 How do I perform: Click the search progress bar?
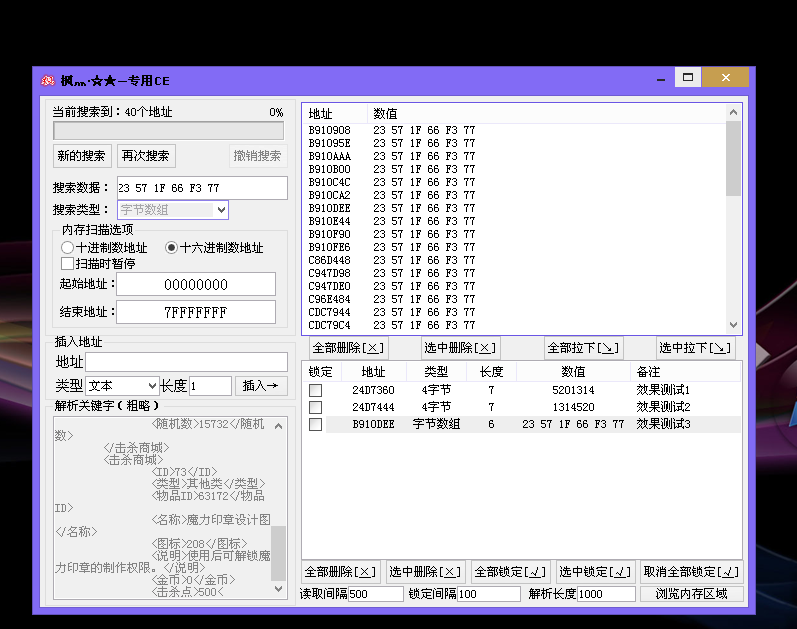point(169,131)
